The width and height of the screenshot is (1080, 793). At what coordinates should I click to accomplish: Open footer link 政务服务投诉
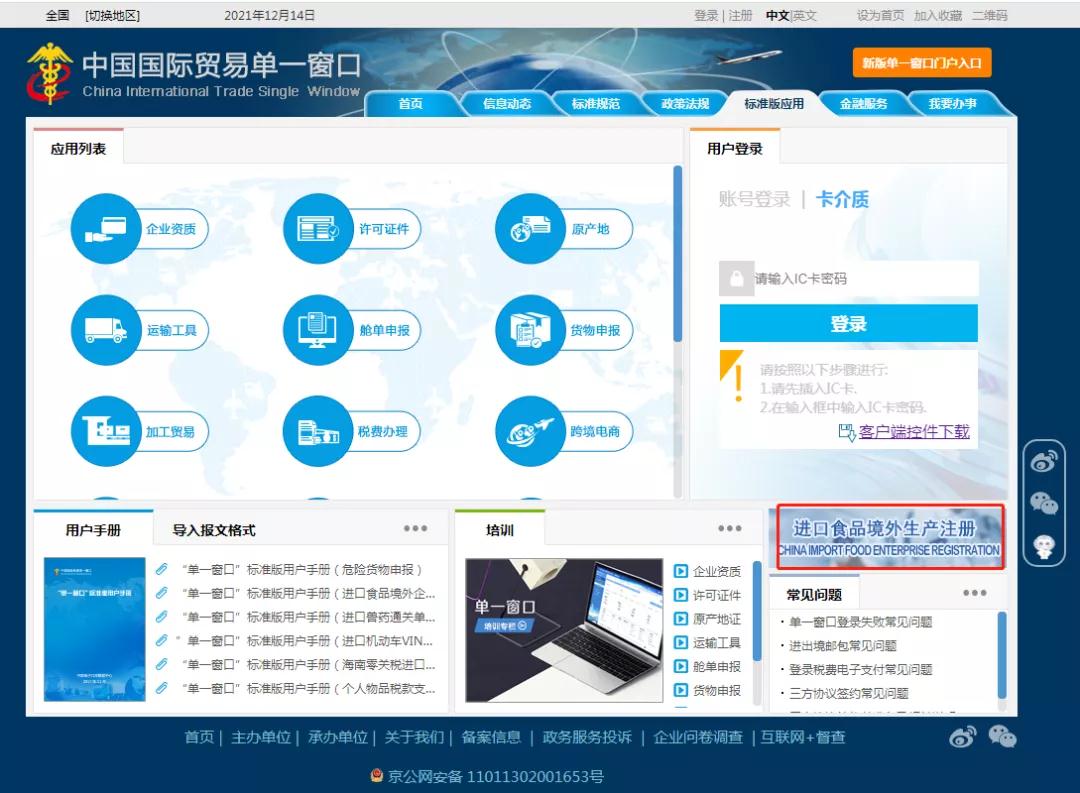tap(587, 737)
